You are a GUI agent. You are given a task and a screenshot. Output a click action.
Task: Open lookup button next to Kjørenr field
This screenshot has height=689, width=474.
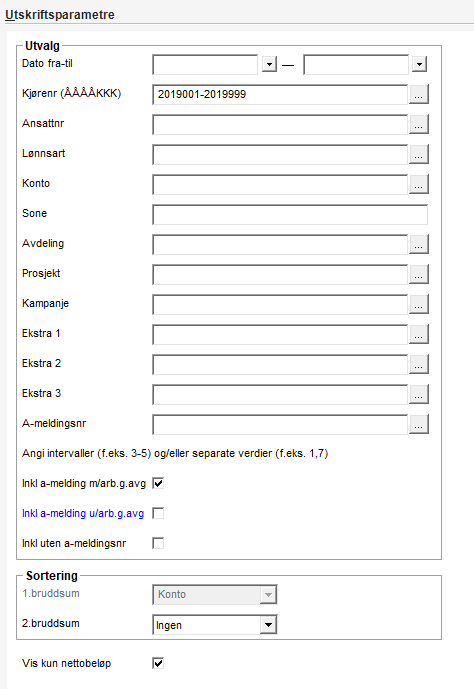click(419, 94)
